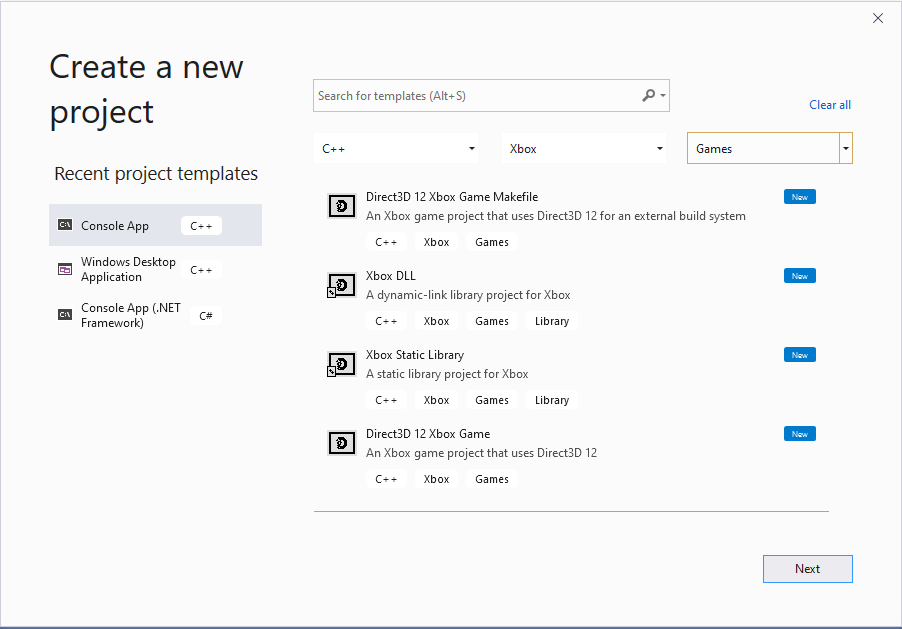Click the C++ tag under Xbox Static Library
Screen dimensions: 902x629
[x=386, y=400]
